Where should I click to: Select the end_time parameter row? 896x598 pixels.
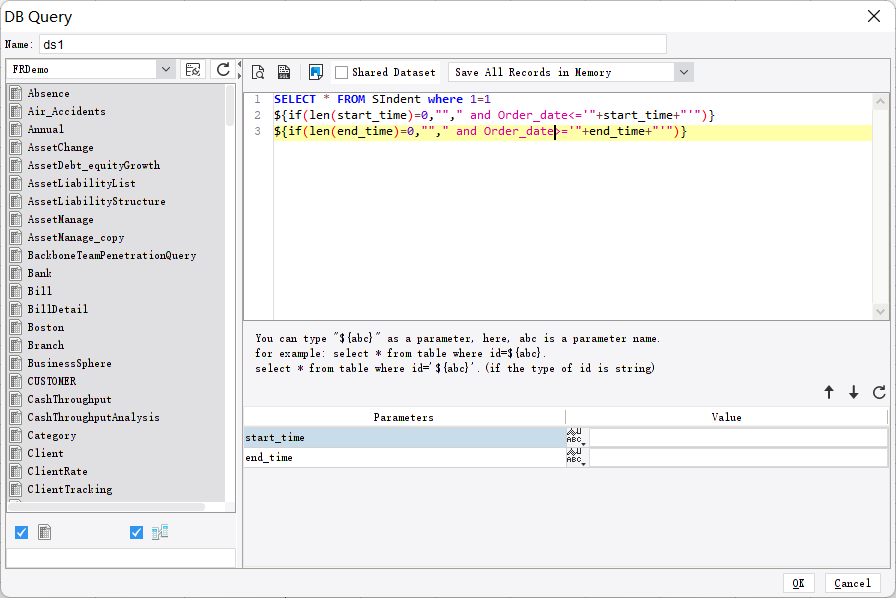[x=405, y=457]
